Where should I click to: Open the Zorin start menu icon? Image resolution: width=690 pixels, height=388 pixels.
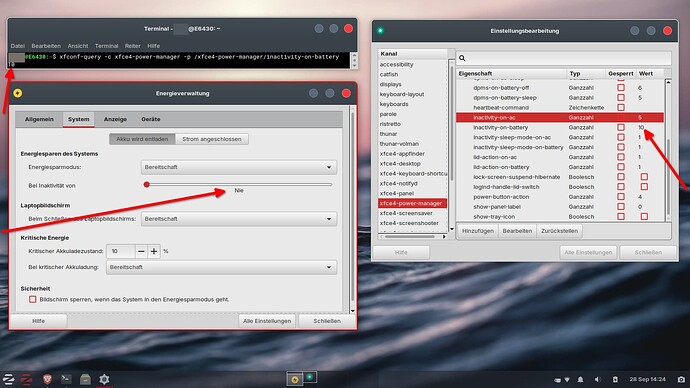click(8, 379)
